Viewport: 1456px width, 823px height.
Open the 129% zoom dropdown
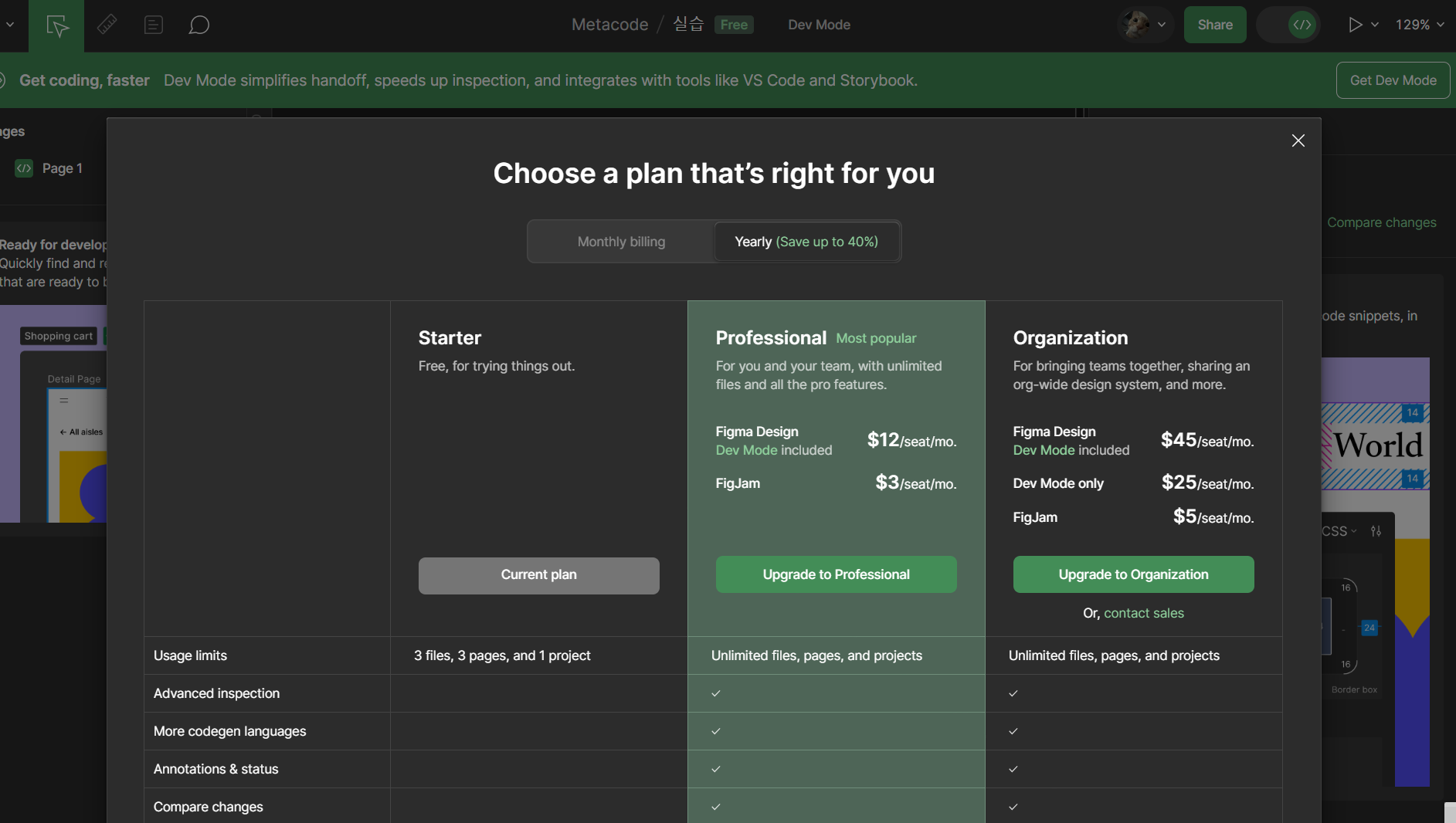(x=1419, y=25)
